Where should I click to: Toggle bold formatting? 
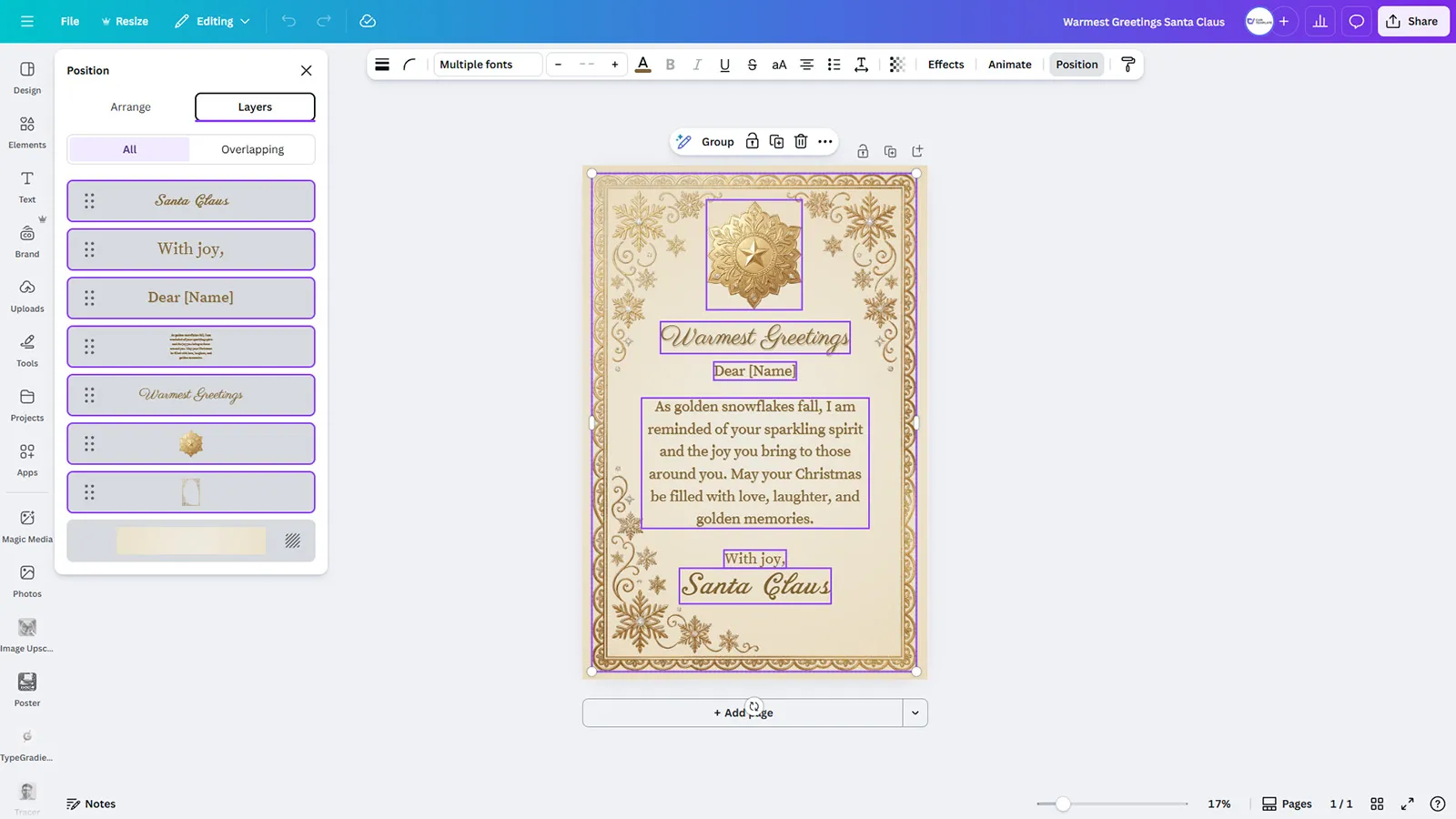[x=670, y=65]
